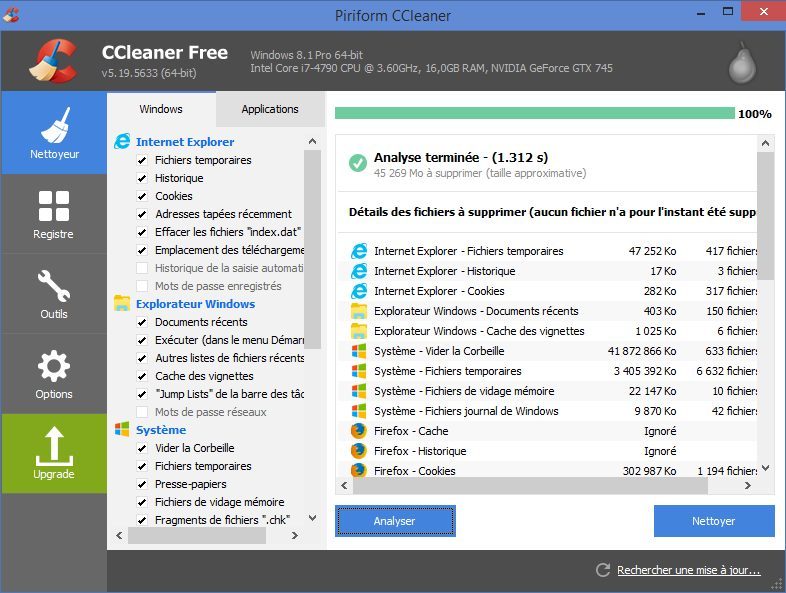786x593 pixels.
Task: Uncheck Internet Explorer Cookies checkbox
Action: point(142,196)
